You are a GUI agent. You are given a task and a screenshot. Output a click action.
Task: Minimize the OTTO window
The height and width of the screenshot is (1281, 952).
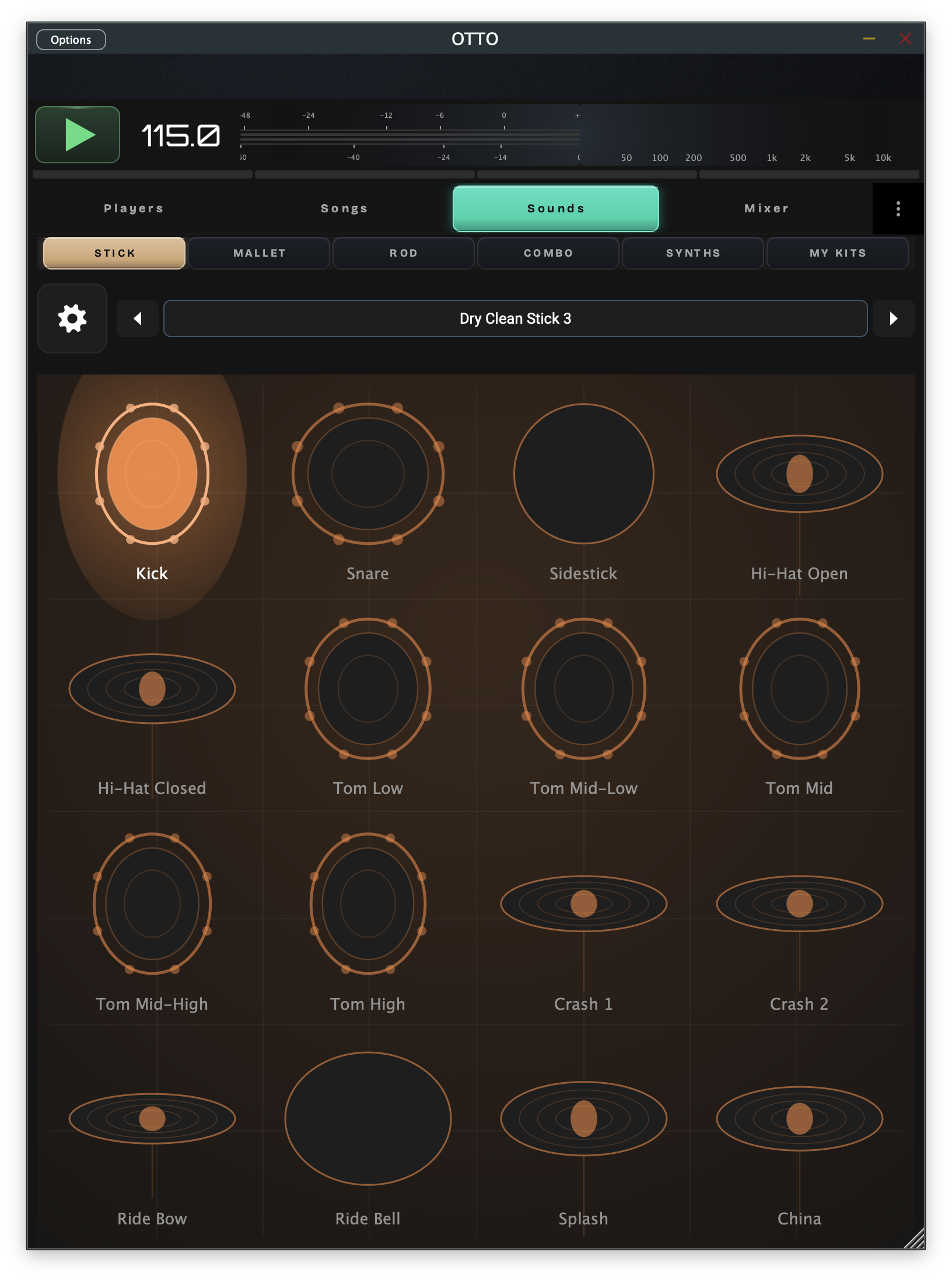pos(869,39)
